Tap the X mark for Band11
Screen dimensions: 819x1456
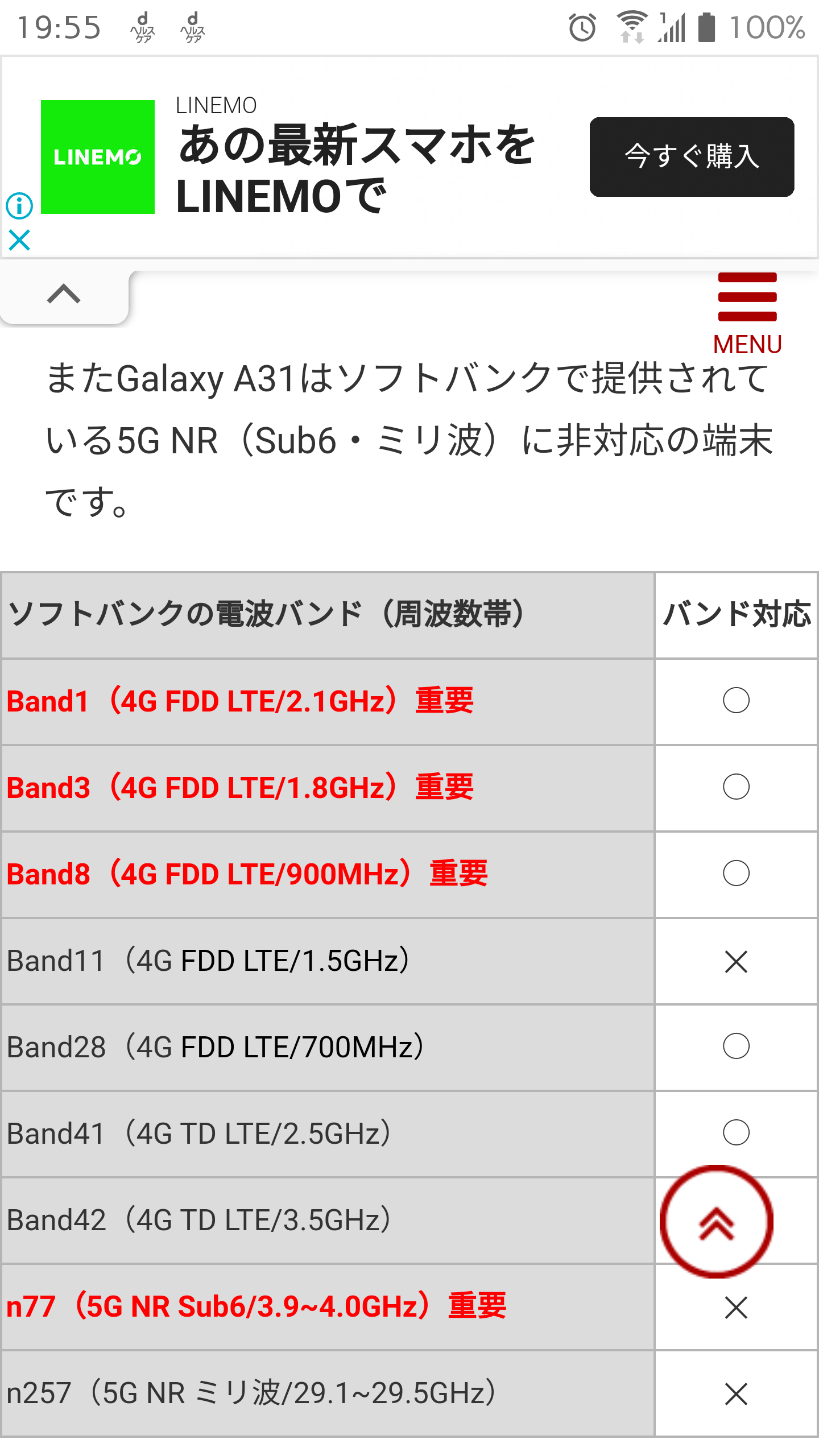[736, 961]
